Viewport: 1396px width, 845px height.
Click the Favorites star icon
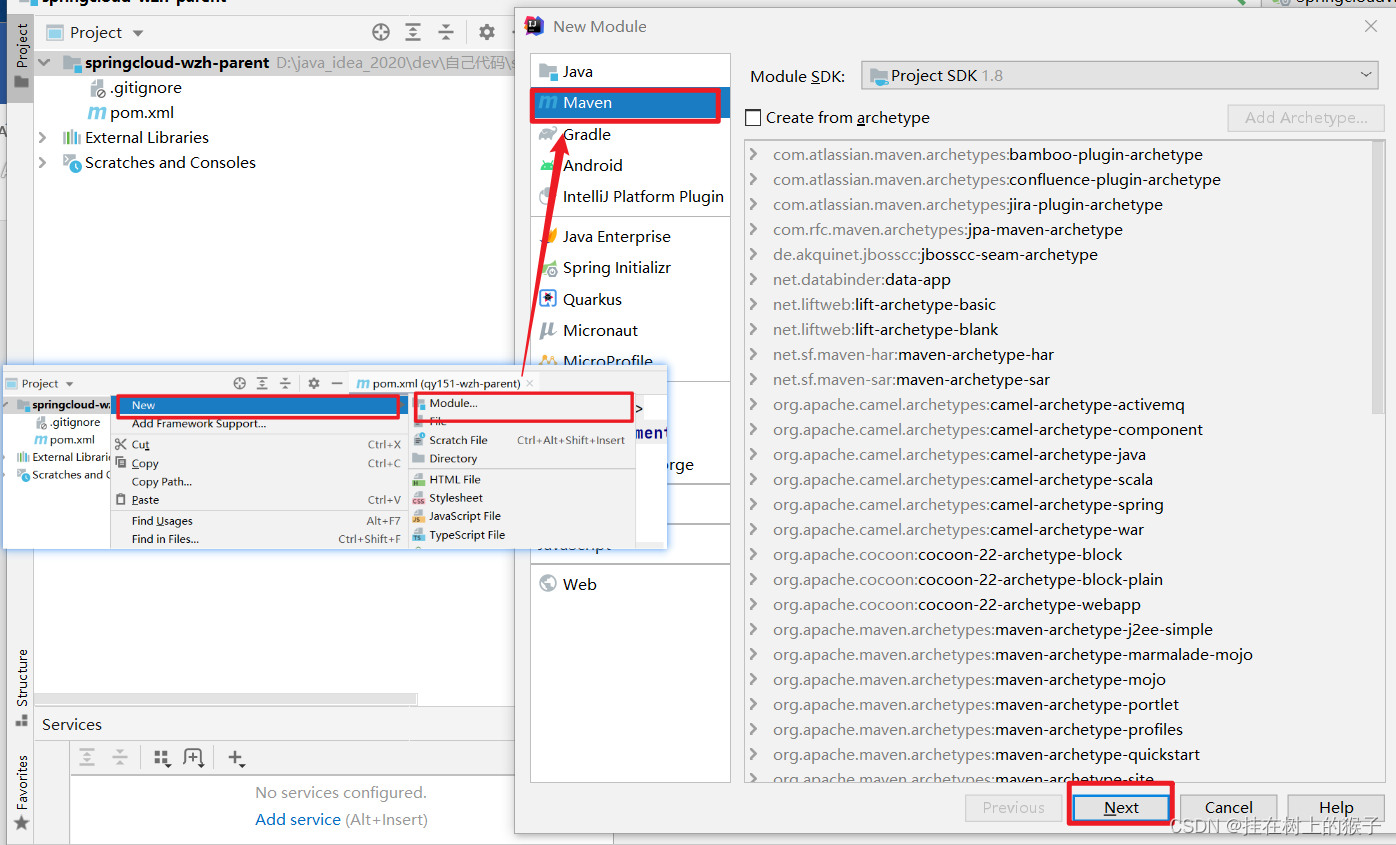pos(21,823)
